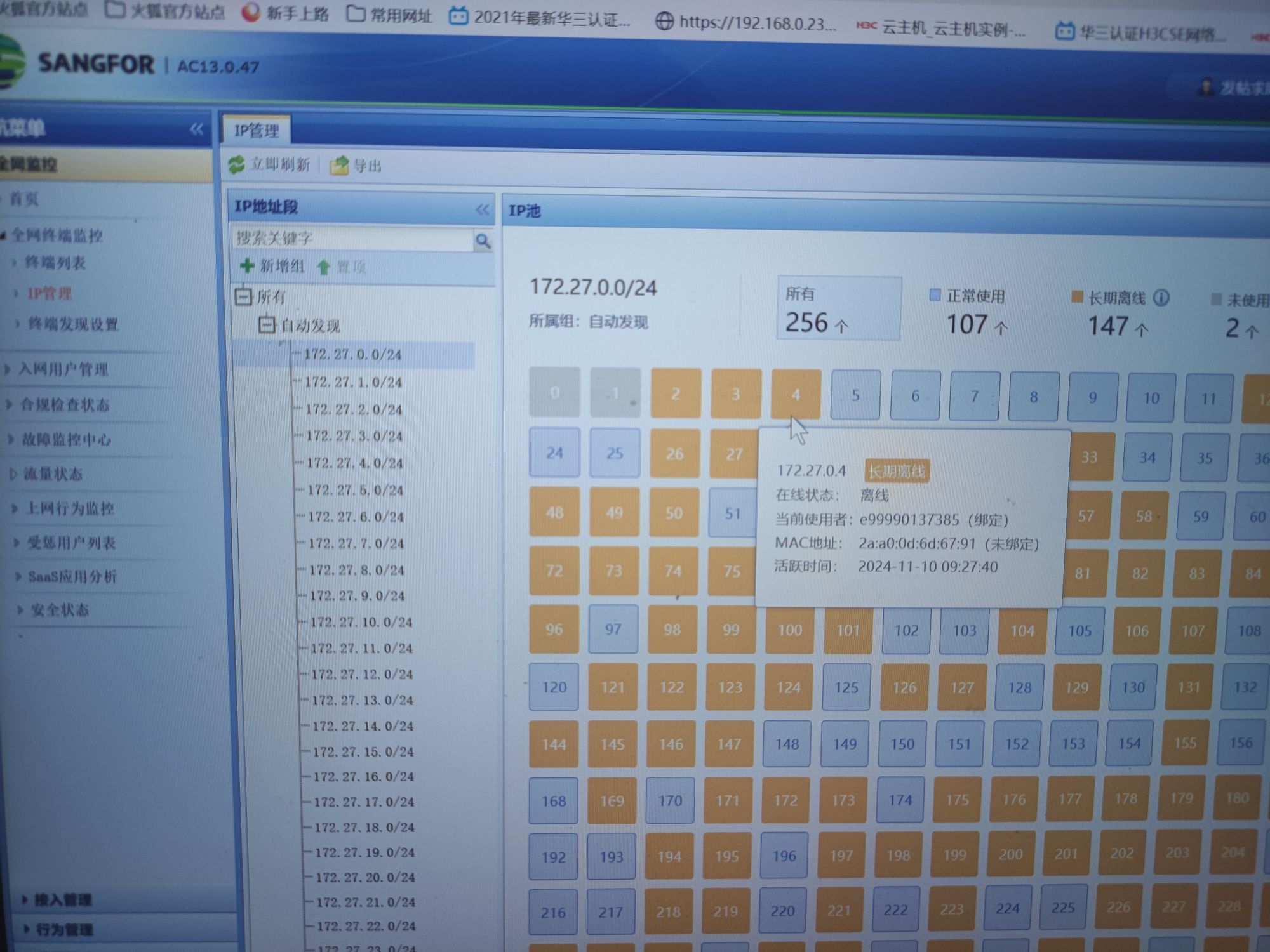Click IP pool cell 48

(x=554, y=512)
